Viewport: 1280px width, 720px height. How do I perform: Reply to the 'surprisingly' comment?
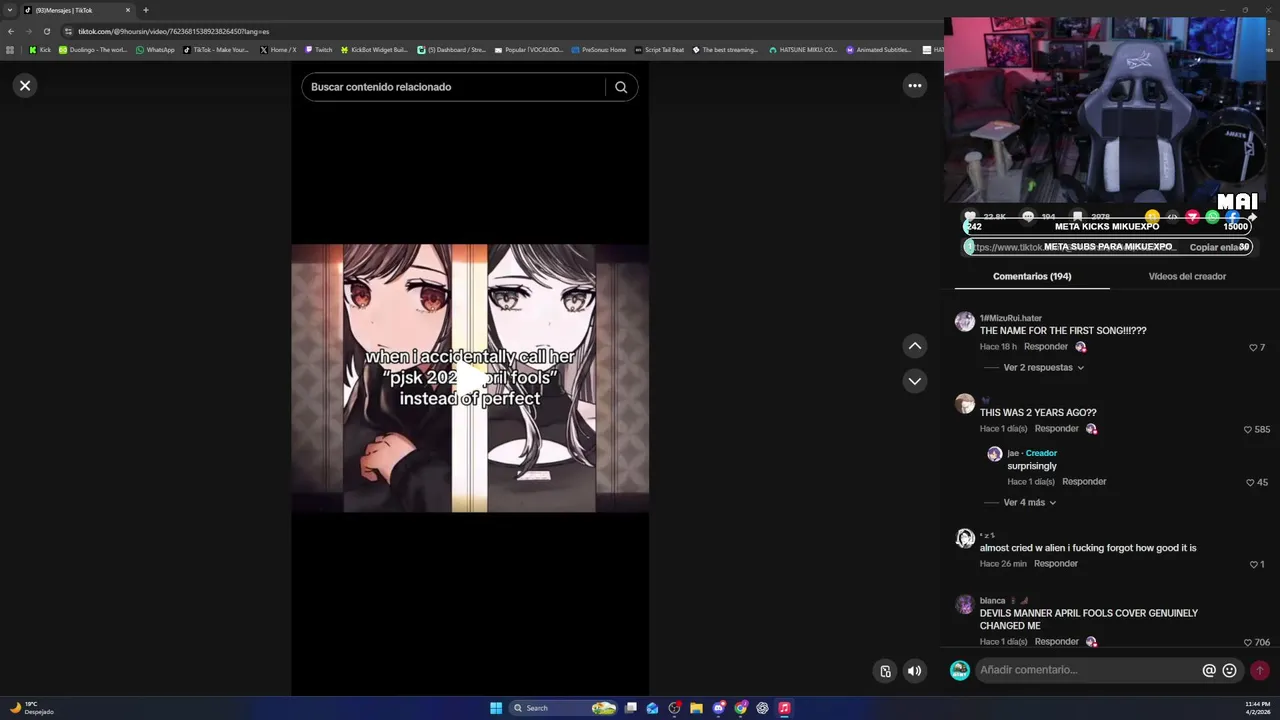click(x=1084, y=482)
